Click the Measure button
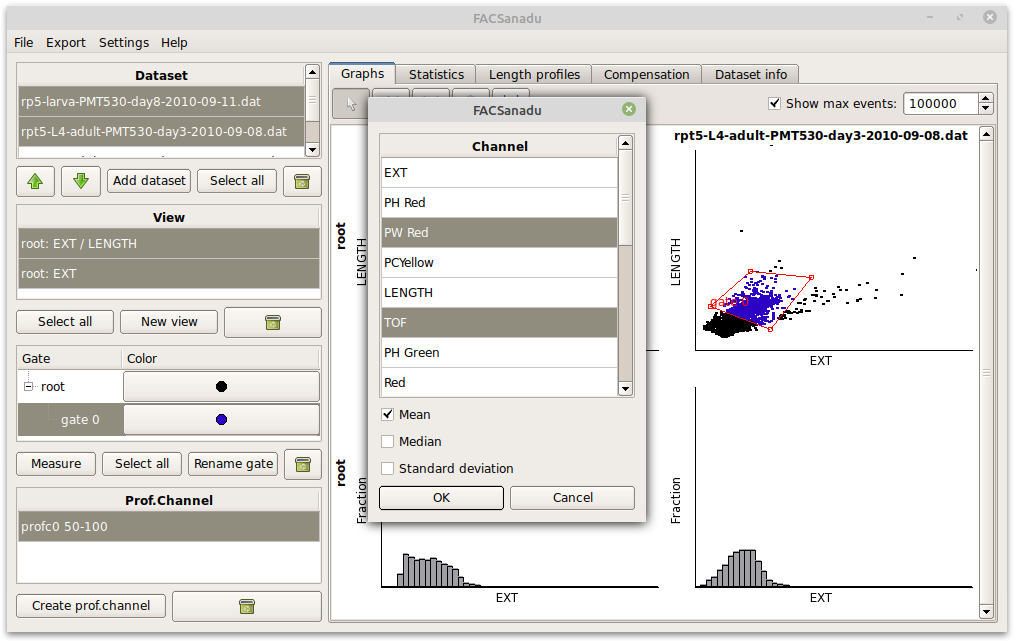This screenshot has height=641, width=1017. pos(56,464)
